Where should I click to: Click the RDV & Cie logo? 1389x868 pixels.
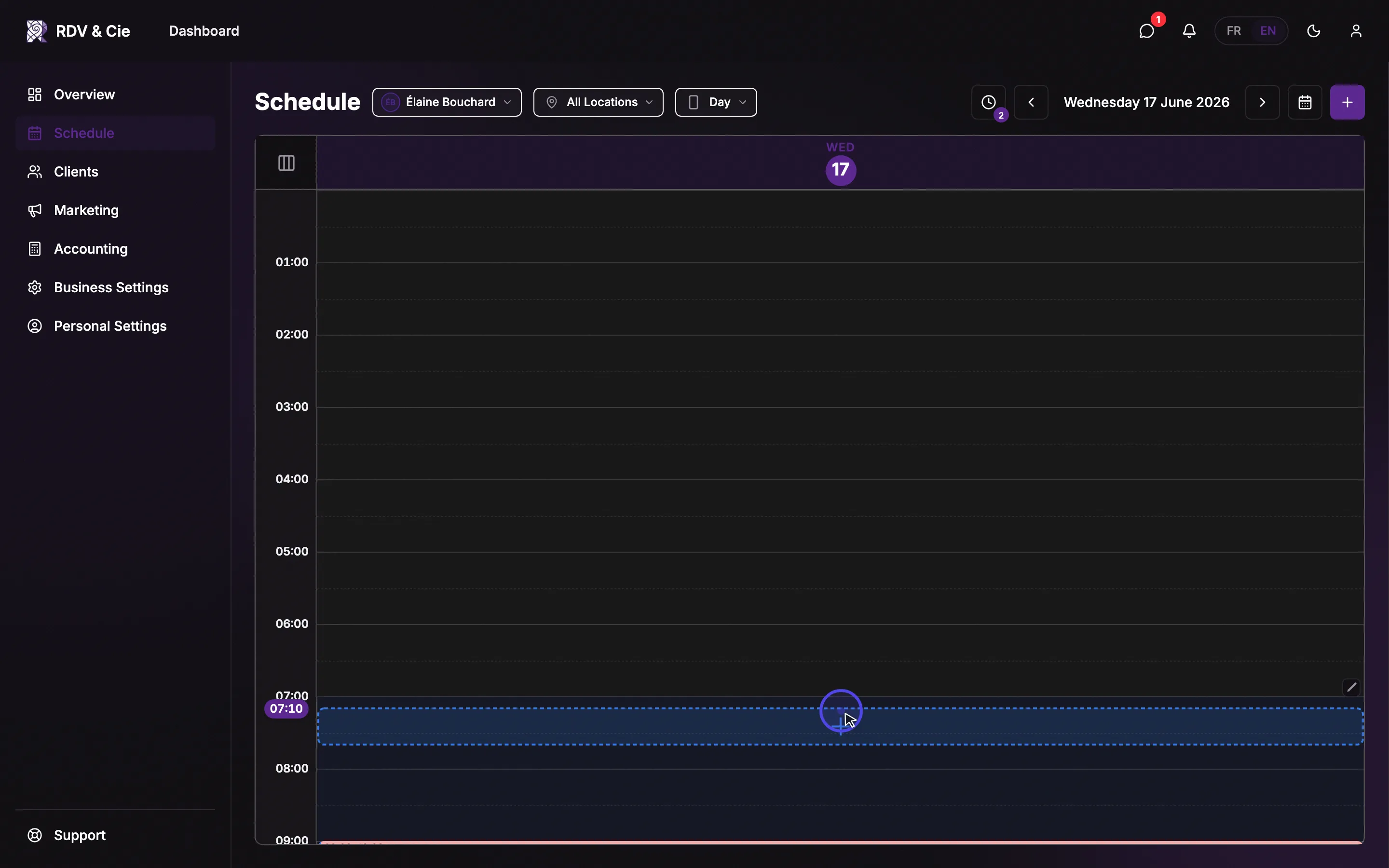(79, 31)
